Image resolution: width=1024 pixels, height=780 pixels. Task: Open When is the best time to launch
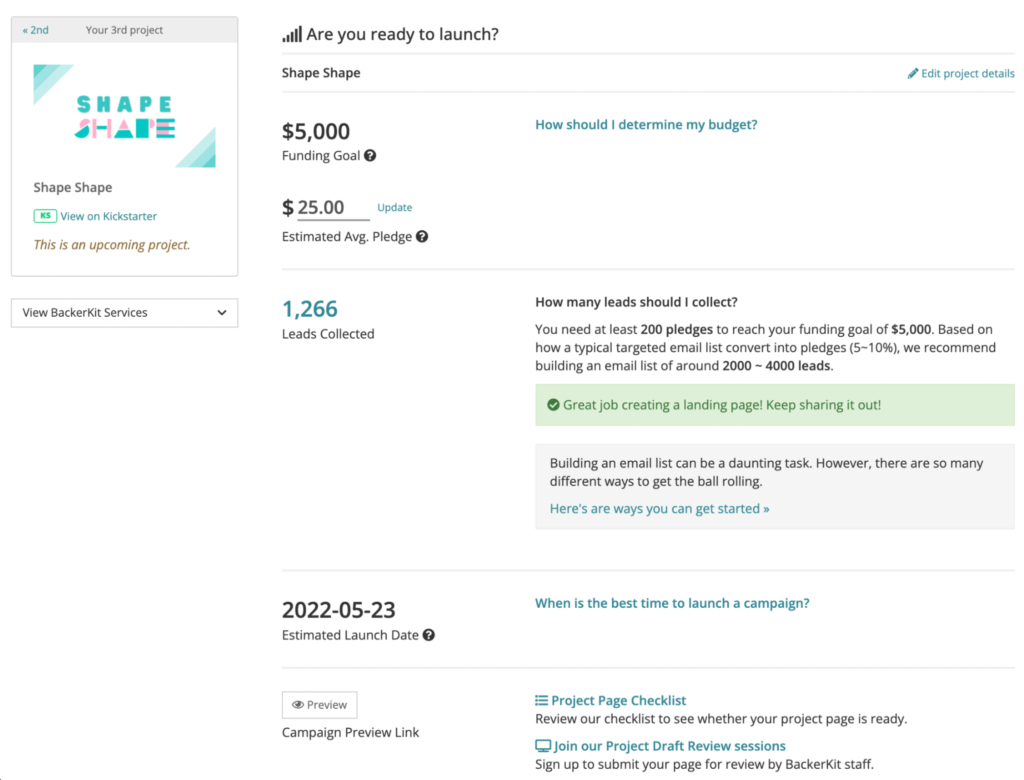pos(672,603)
